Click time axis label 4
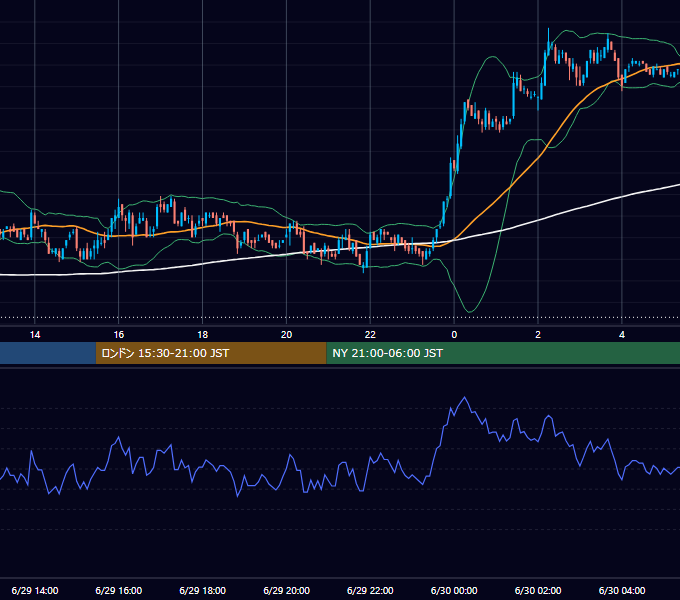Screen dimensions: 680x600 (622, 335)
